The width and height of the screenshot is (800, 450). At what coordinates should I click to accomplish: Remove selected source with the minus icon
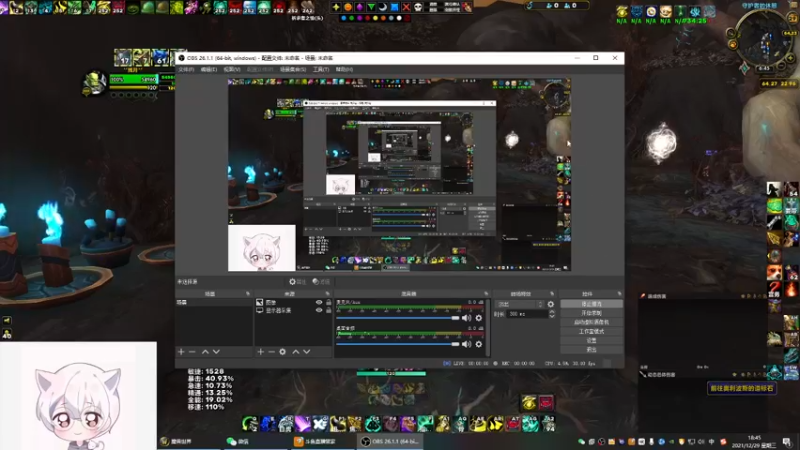(271, 352)
